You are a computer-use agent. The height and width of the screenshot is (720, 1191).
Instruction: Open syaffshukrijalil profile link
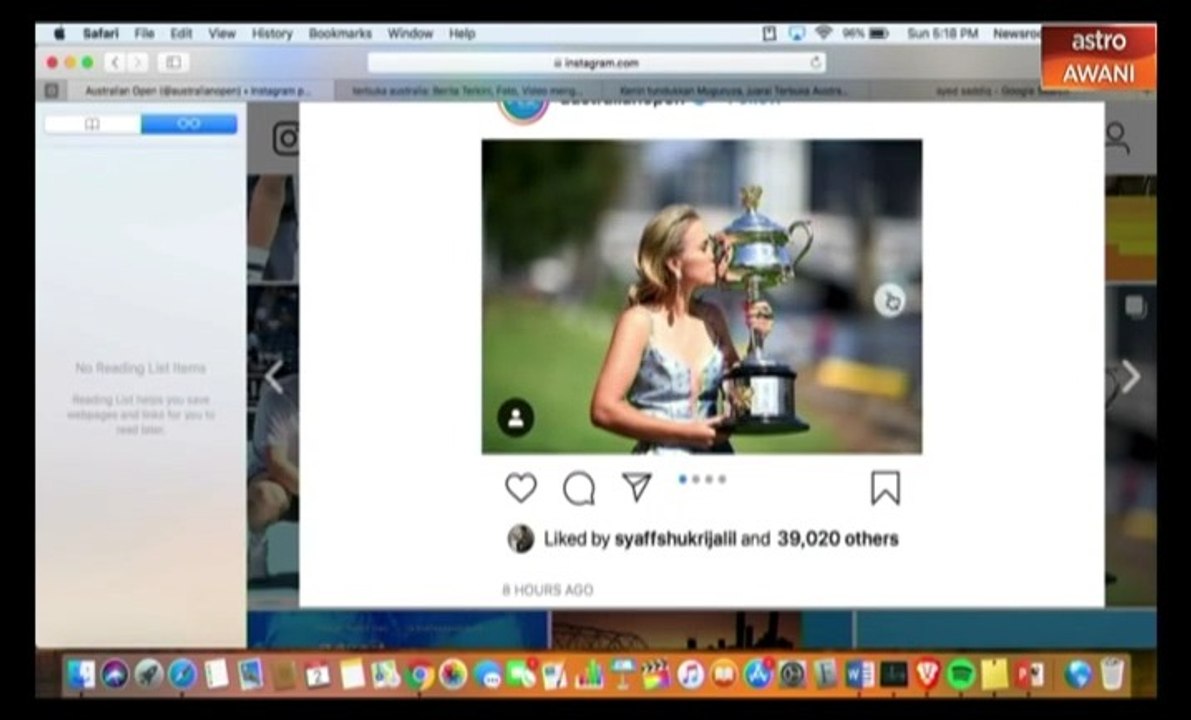pyautogui.click(x=675, y=539)
